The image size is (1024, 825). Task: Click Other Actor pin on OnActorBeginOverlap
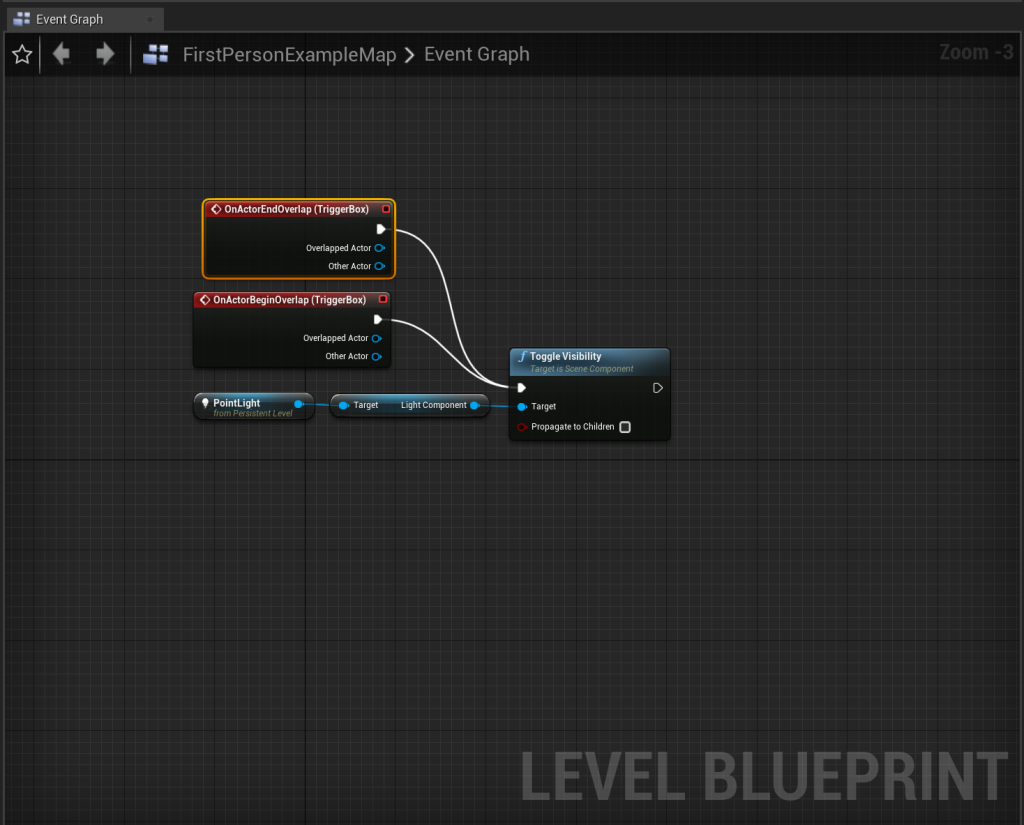pos(377,356)
